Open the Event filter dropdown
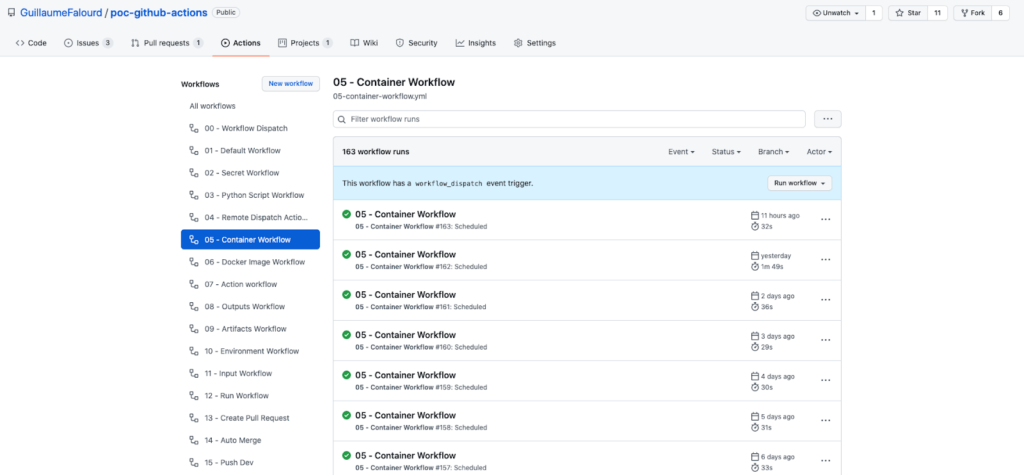This screenshot has width=1024, height=475. click(681, 152)
